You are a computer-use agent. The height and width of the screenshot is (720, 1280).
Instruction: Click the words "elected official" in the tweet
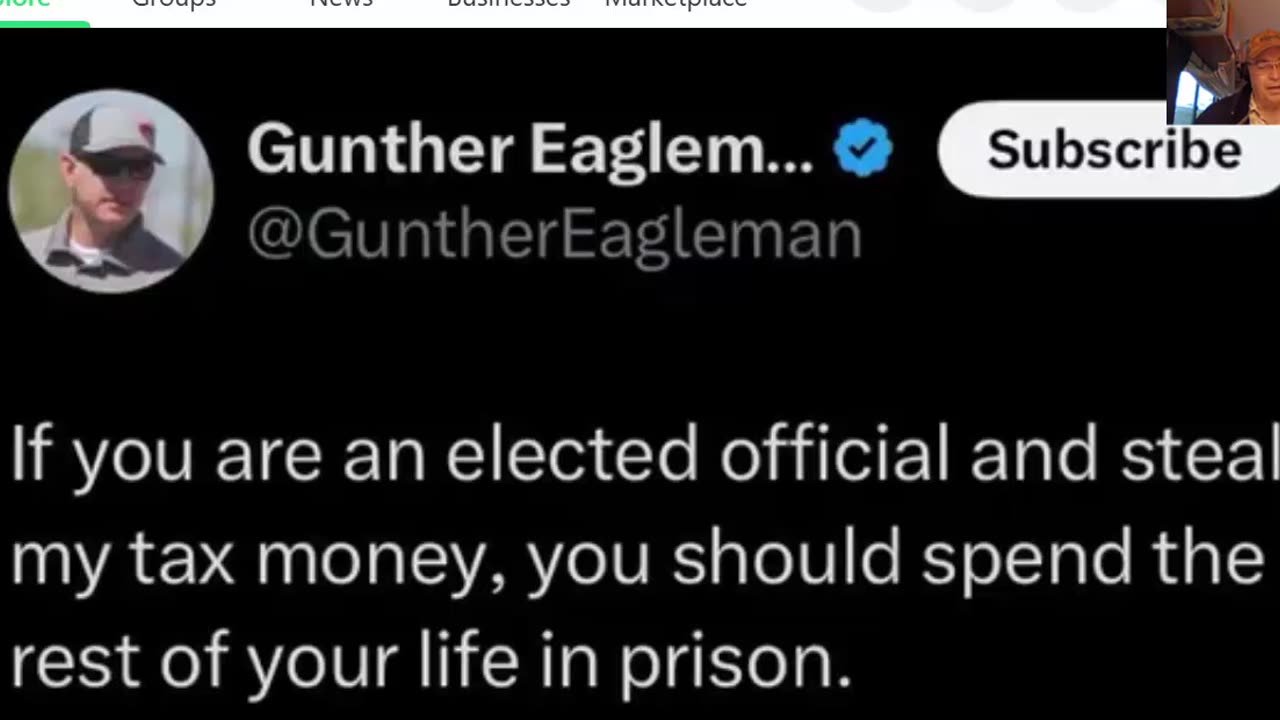(697, 455)
